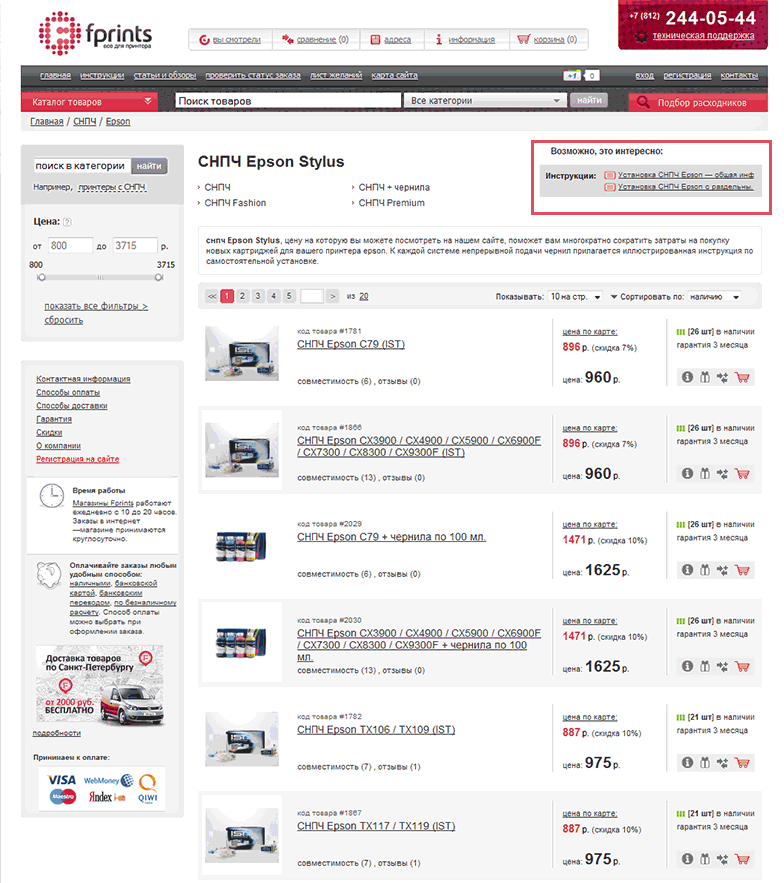Screen dimensions: 784x883
Task: Click the fprints logo
Action: click(x=95, y=34)
